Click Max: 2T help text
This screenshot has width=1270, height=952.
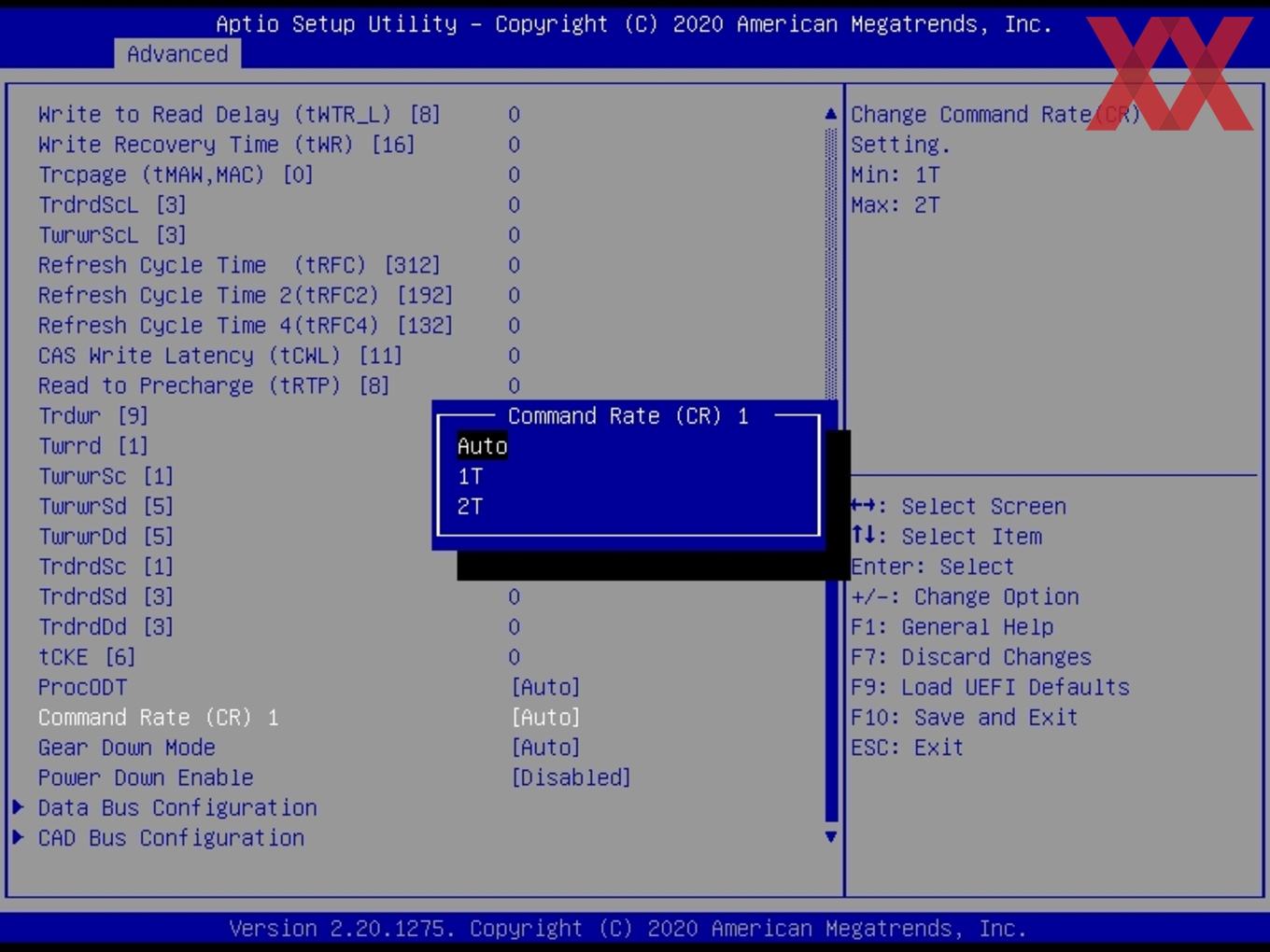pos(895,204)
